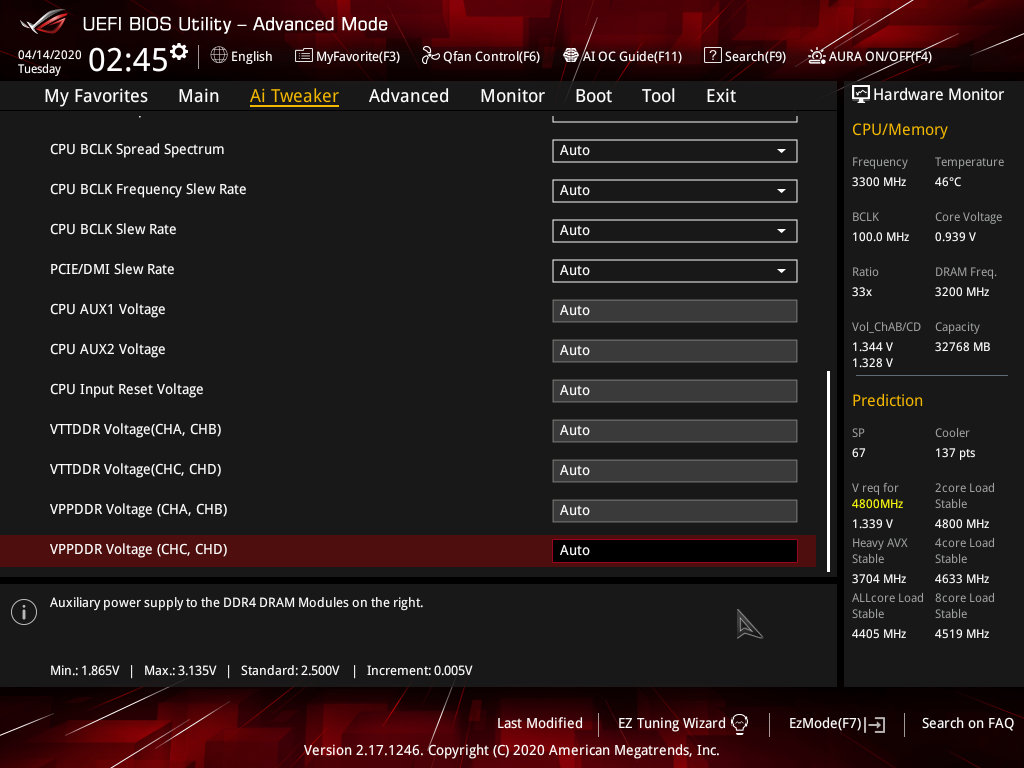Open the CPU BCLK Slew Rate dropdown
This screenshot has width=1024, height=768.
click(675, 231)
